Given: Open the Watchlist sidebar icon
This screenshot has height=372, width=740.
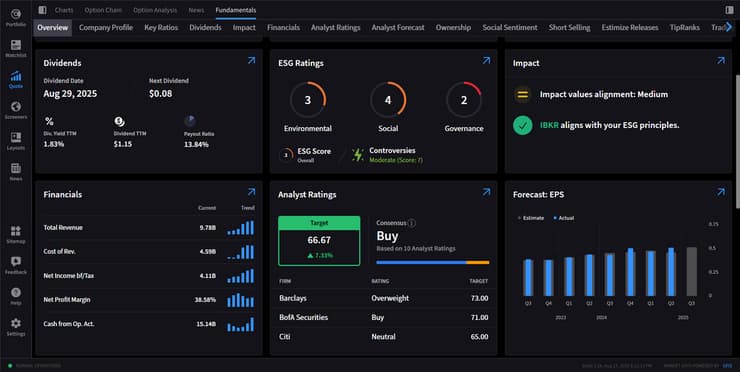Looking at the screenshot, I should (16, 45).
